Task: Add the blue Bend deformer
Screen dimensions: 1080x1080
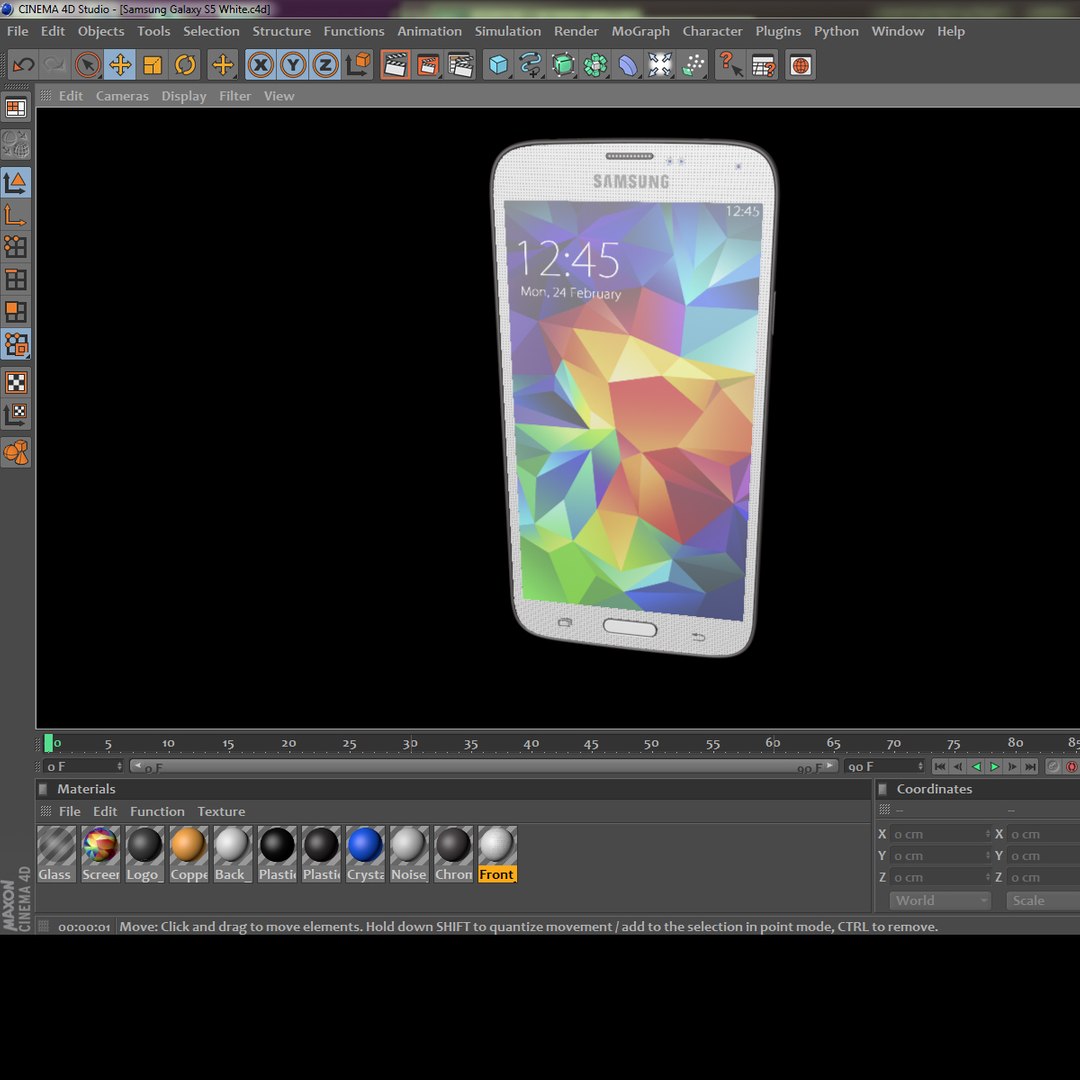Action: coord(627,65)
